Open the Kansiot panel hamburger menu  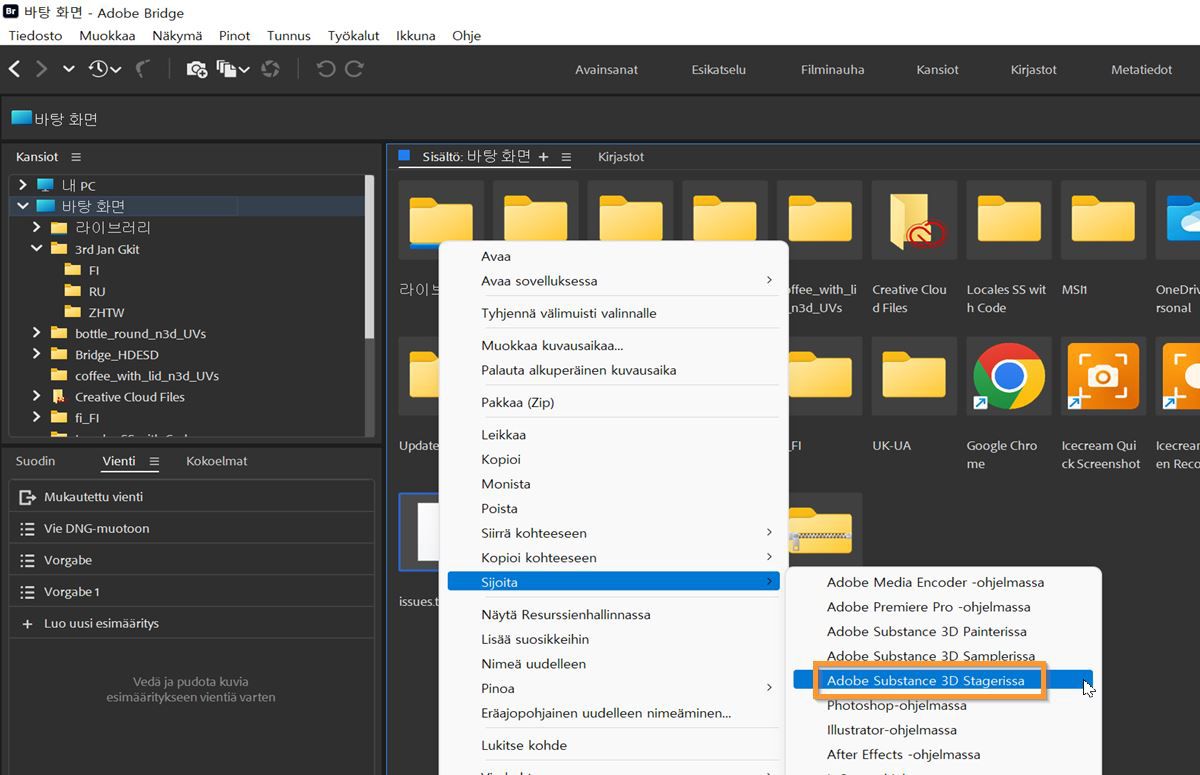pos(76,157)
